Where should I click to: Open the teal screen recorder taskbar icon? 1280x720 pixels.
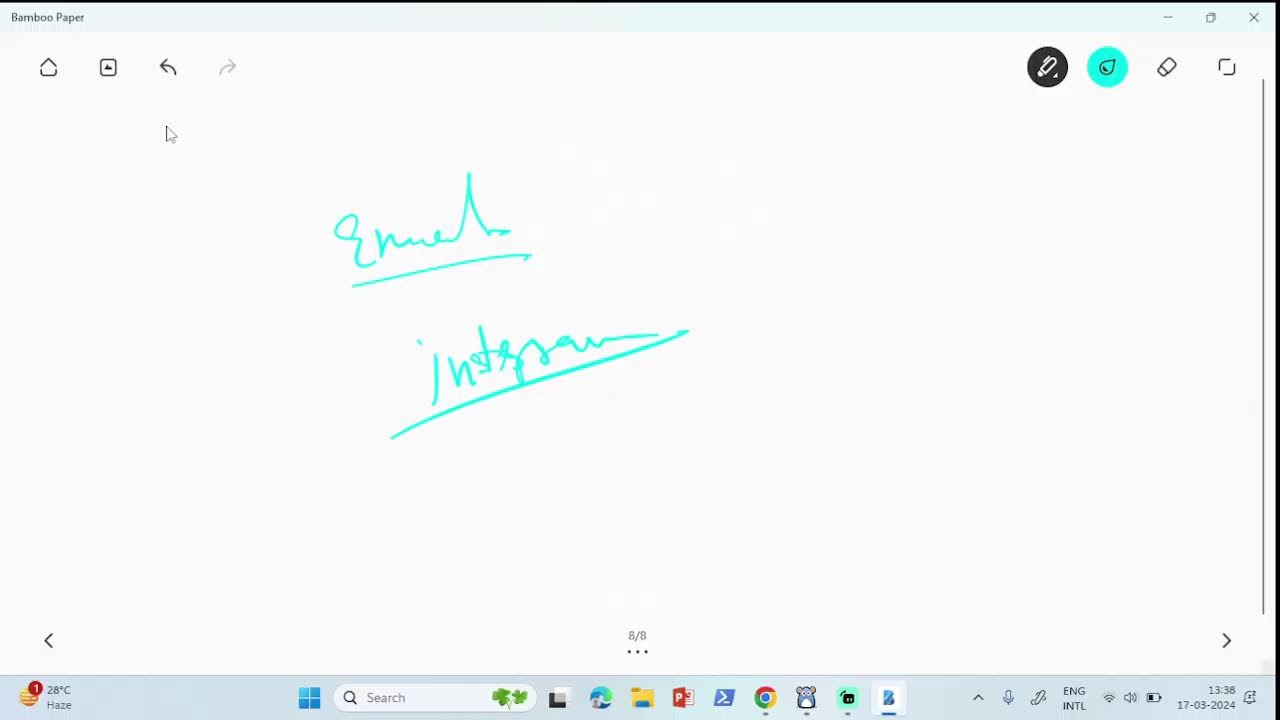pyautogui.click(x=847, y=697)
